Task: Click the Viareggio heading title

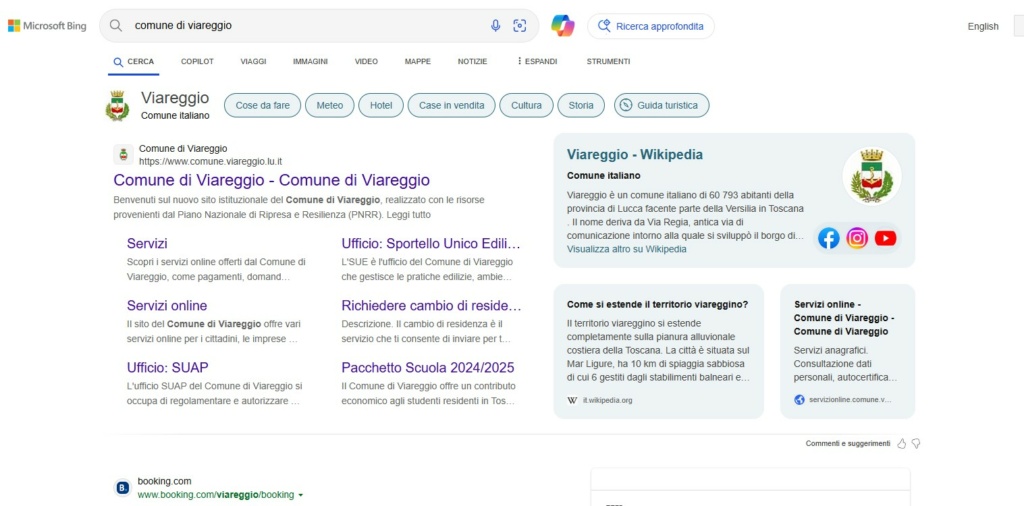Action: (x=175, y=99)
